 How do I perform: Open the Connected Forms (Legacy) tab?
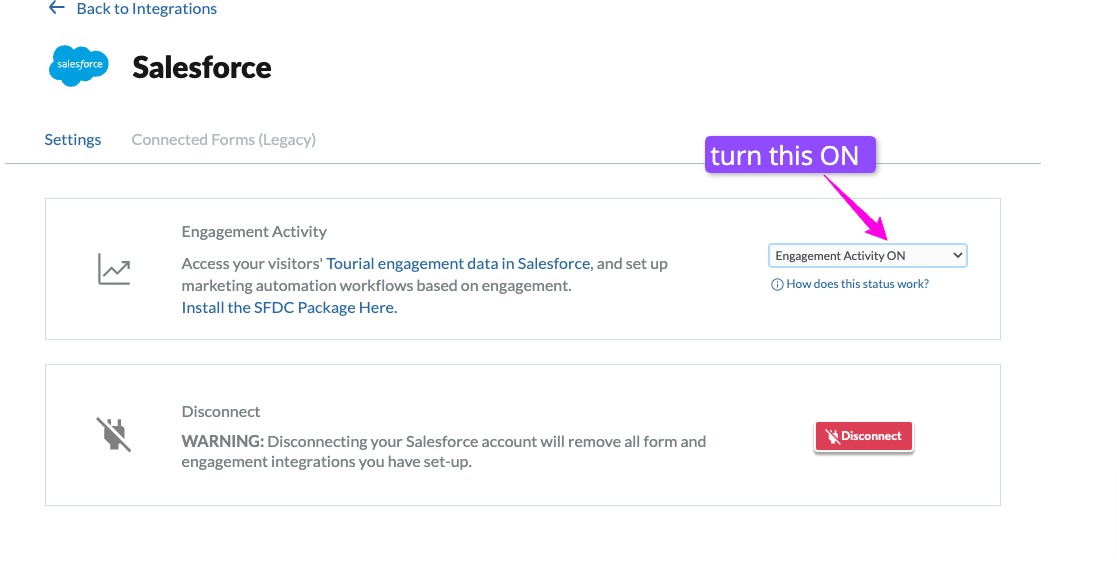point(224,140)
